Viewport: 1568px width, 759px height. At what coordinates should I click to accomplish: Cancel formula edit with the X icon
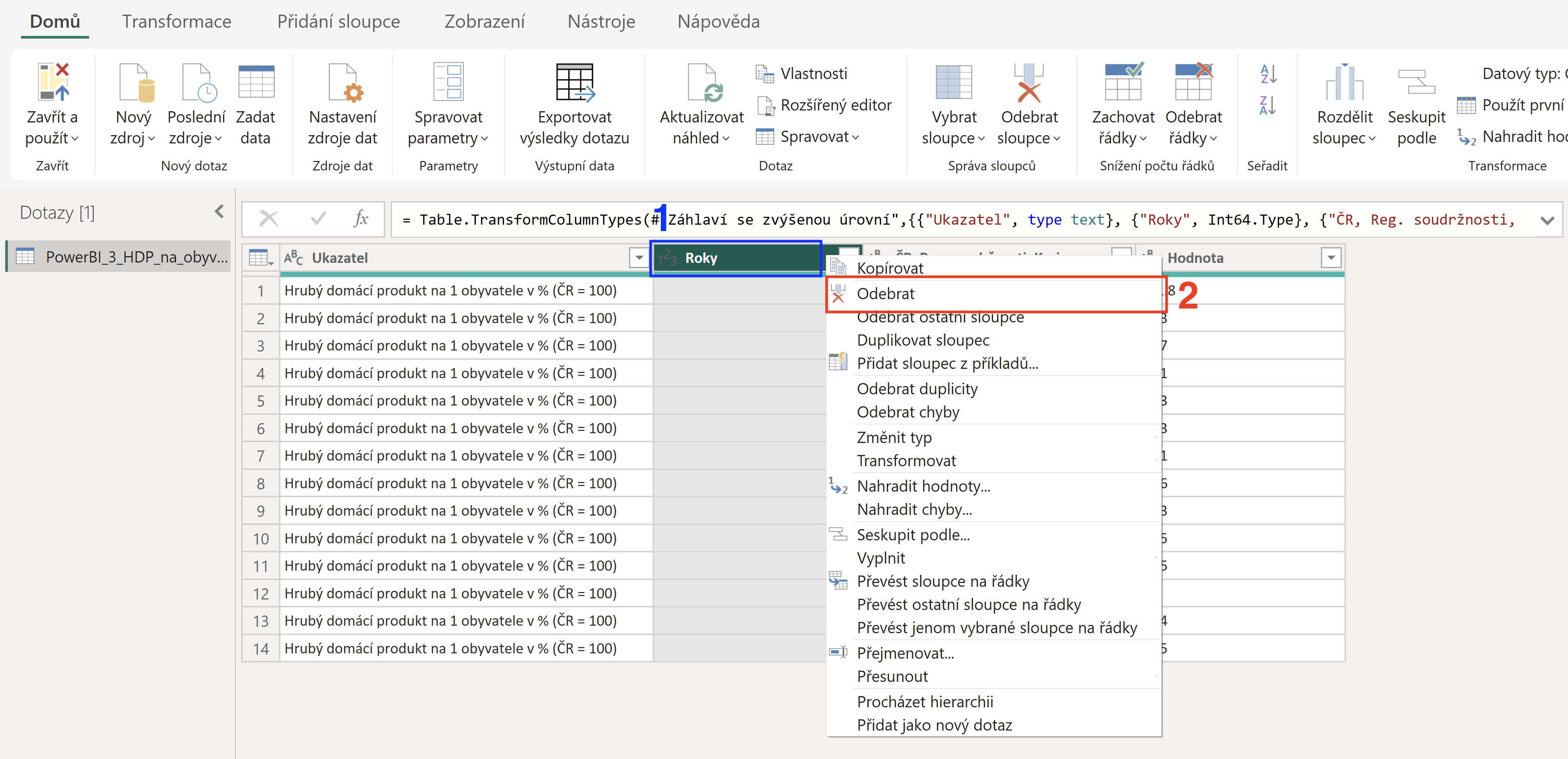pyautogui.click(x=268, y=219)
